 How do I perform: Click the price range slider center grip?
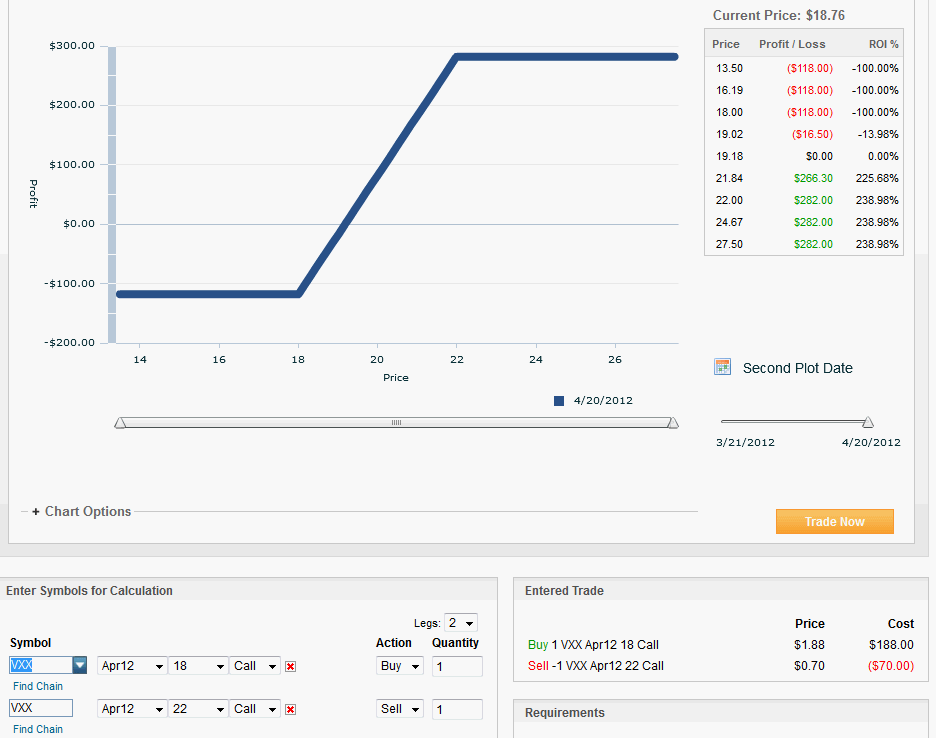tap(396, 423)
